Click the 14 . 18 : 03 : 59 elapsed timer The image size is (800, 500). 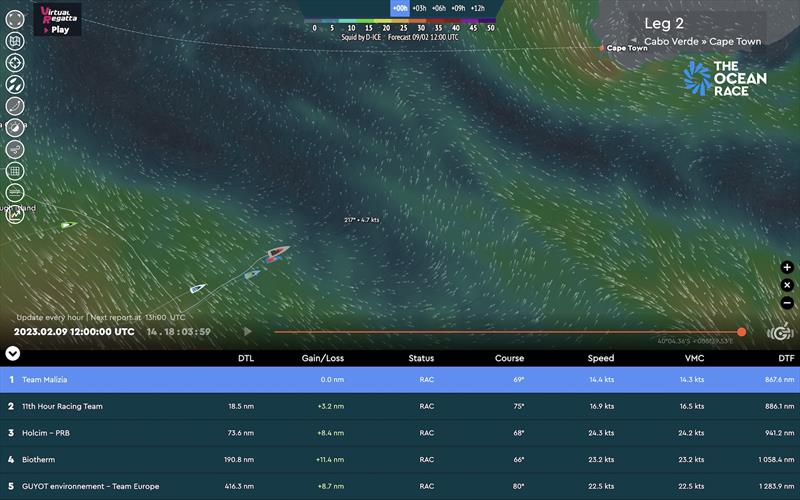coord(179,332)
